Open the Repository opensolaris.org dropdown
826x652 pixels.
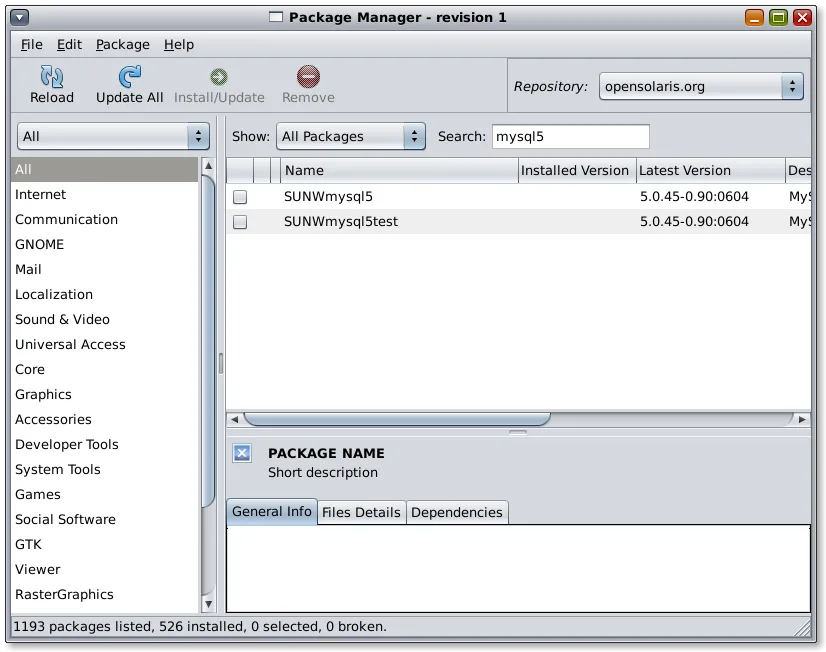coord(701,86)
